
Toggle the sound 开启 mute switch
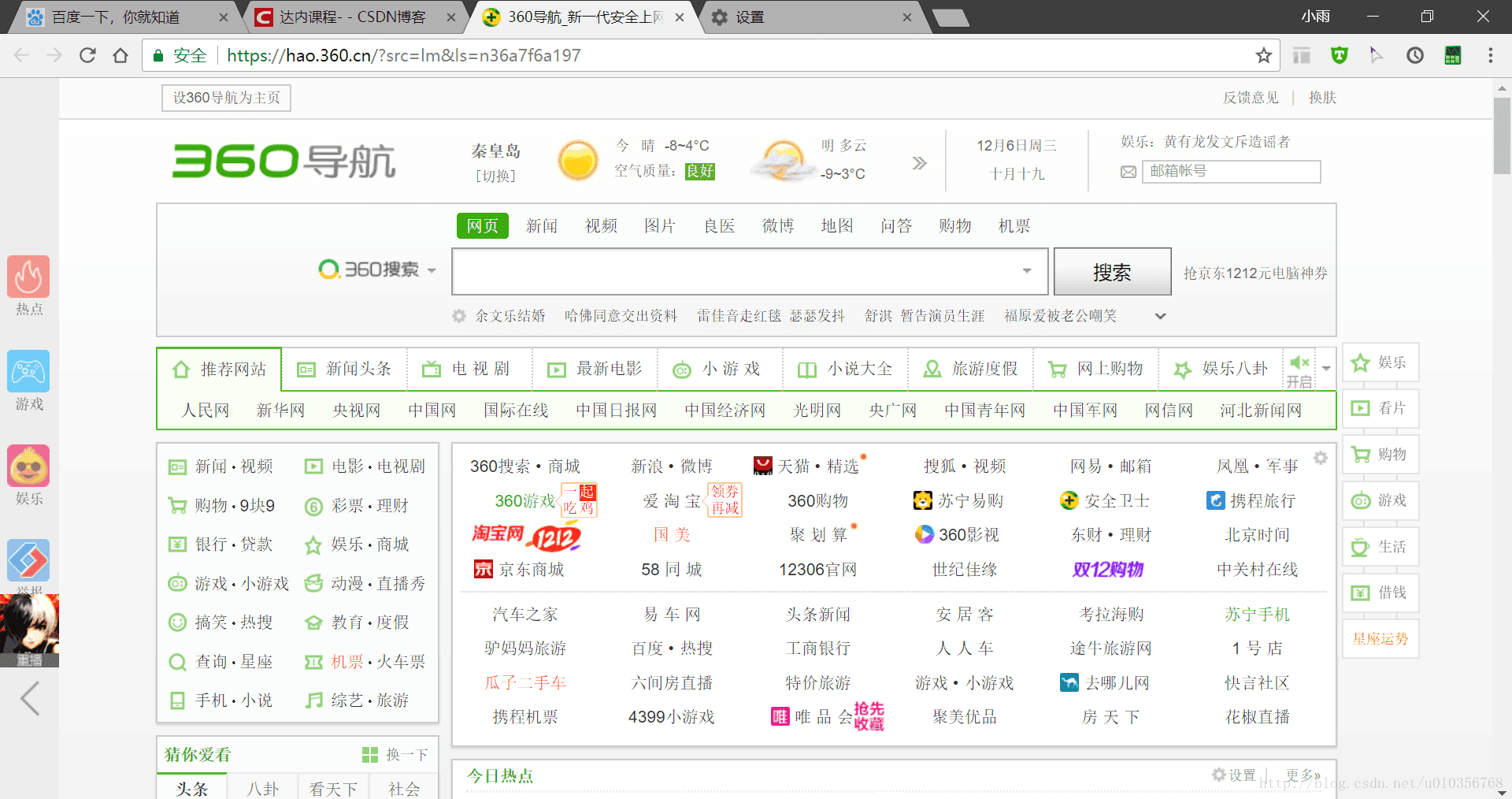(1299, 370)
